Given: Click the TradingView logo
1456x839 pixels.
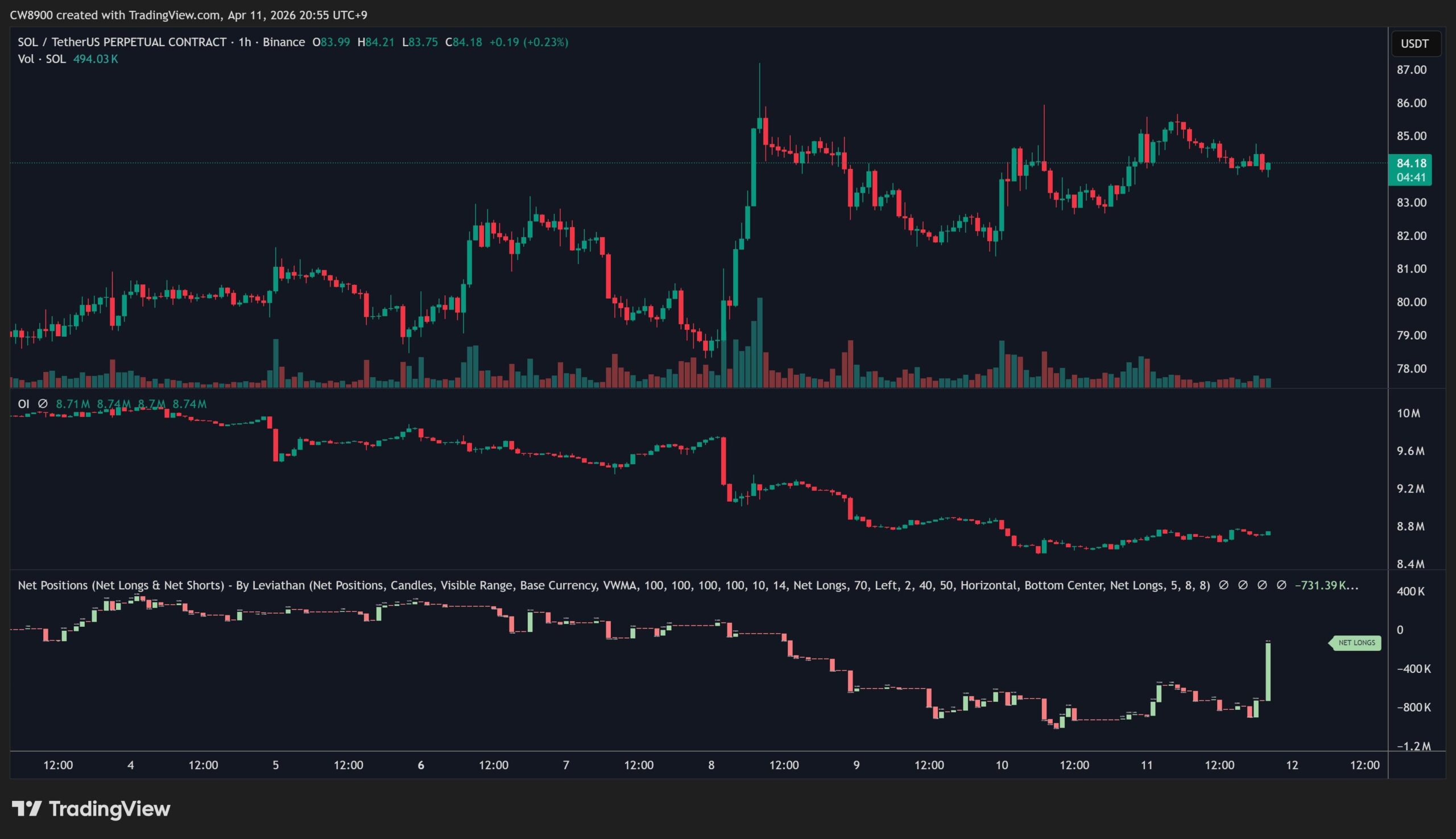Looking at the screenshot, I should coord(91,809).
